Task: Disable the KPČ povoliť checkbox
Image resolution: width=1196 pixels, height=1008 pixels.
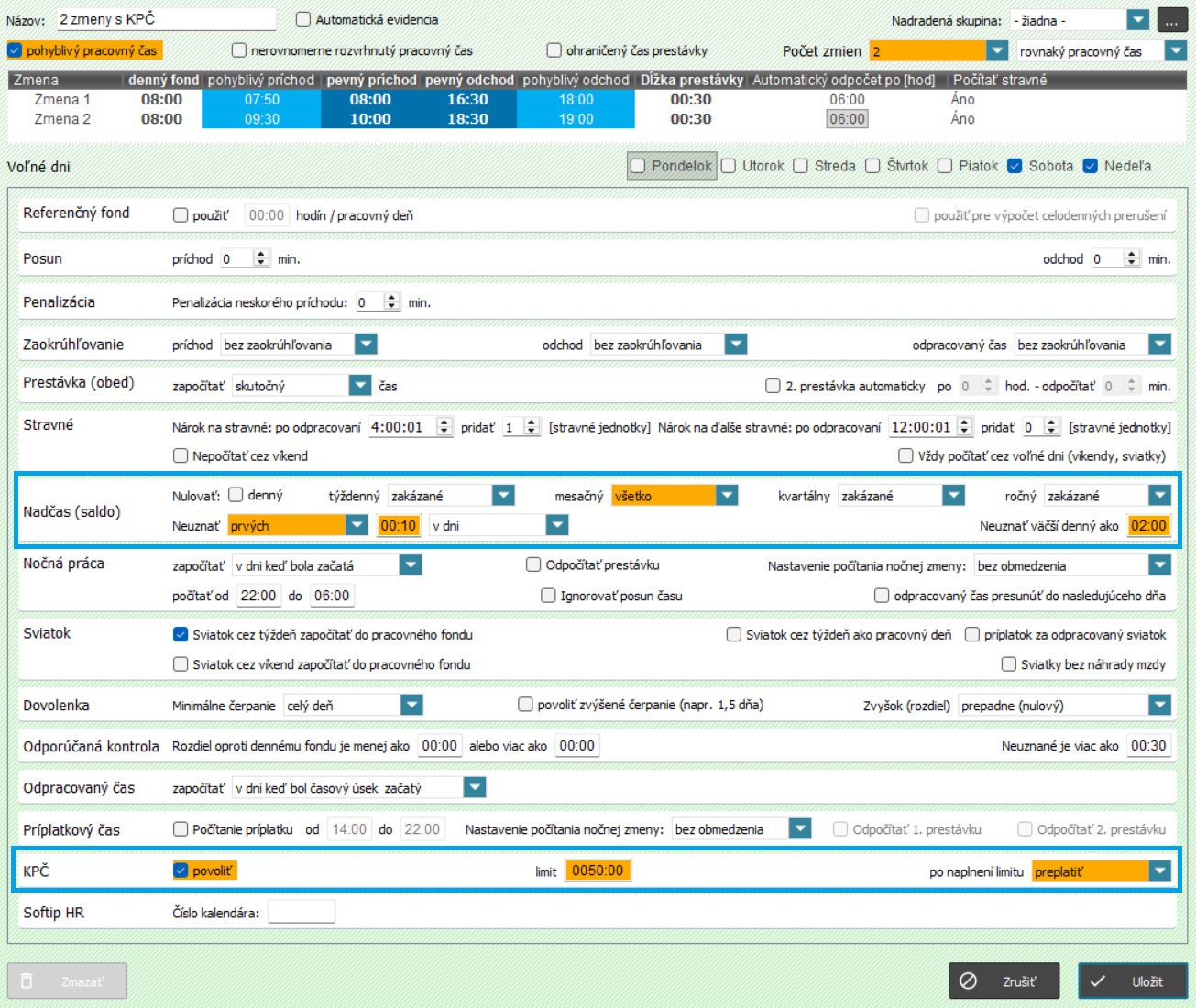Action: 181,871
